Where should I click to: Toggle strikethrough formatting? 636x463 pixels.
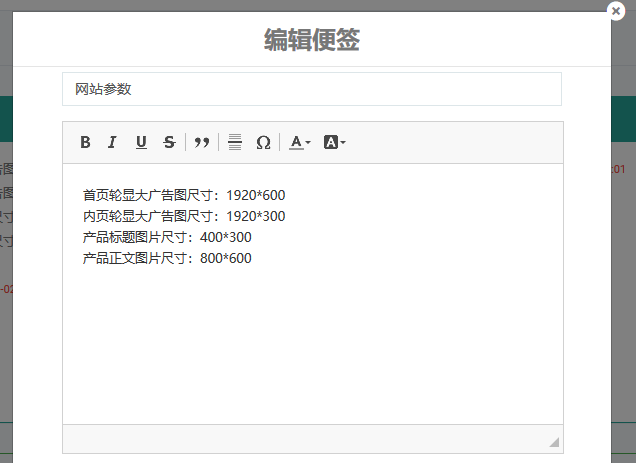(x=169, y=142)
